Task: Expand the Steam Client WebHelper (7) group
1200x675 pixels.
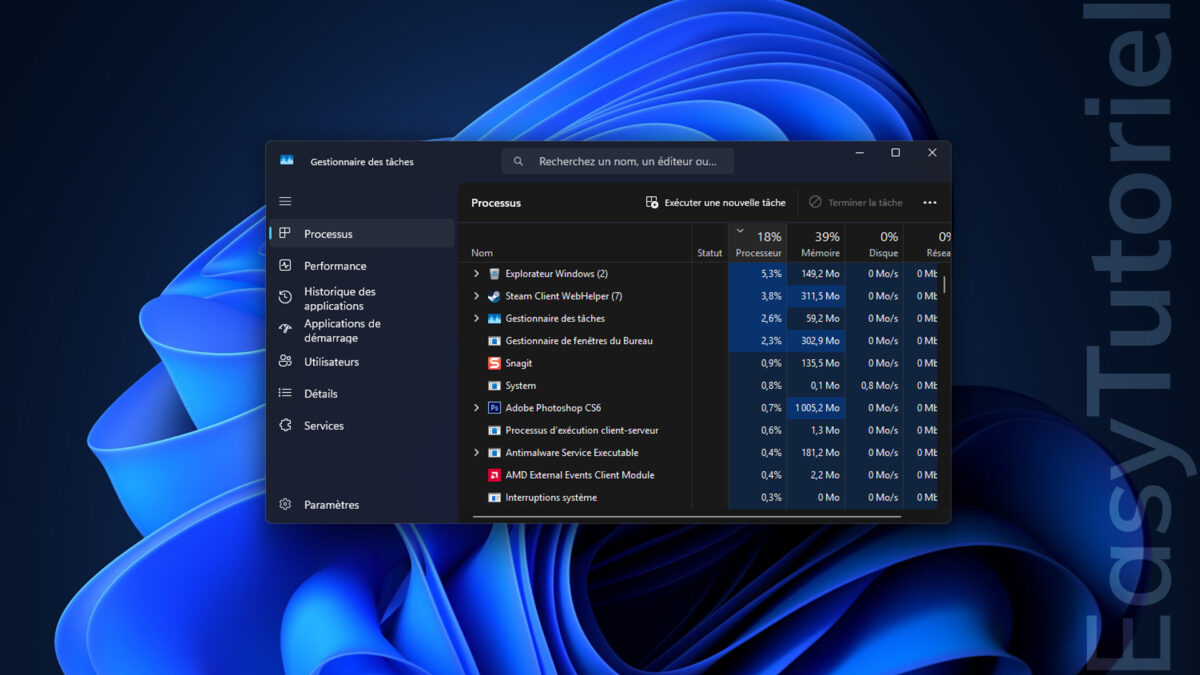Action: 476,296
